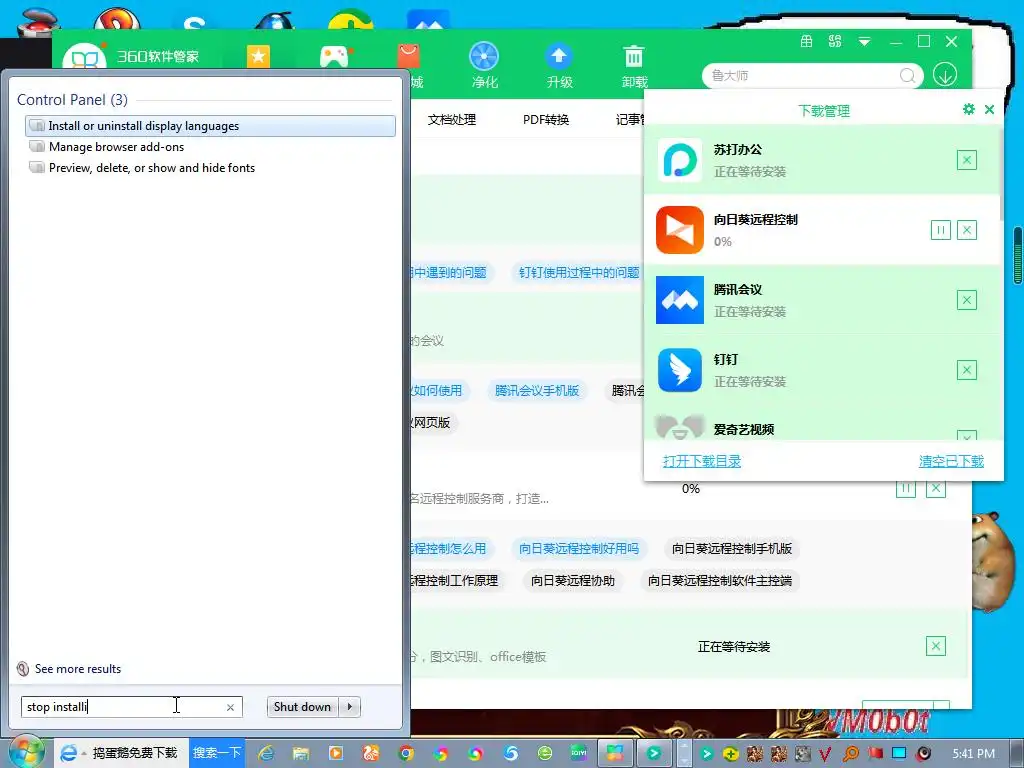Cancel the list row download showing 0%
The width and height of the screenshot is (1024, 768).
[936, 488]
